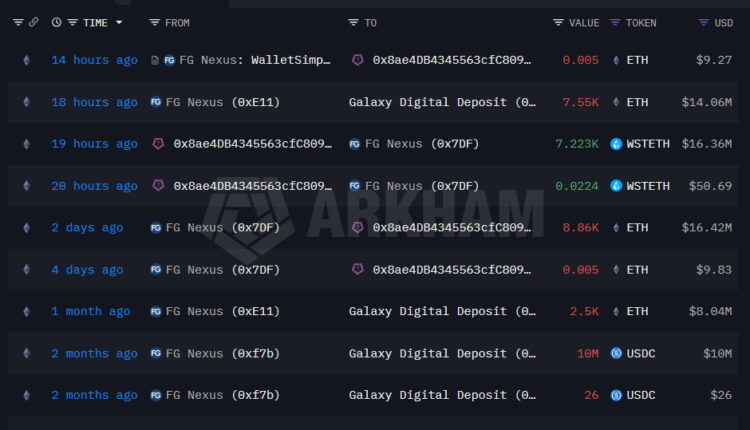Open the FROM column filter
Image resolution: width=750 pixels, height=430 pixels.
pos(154,22)
